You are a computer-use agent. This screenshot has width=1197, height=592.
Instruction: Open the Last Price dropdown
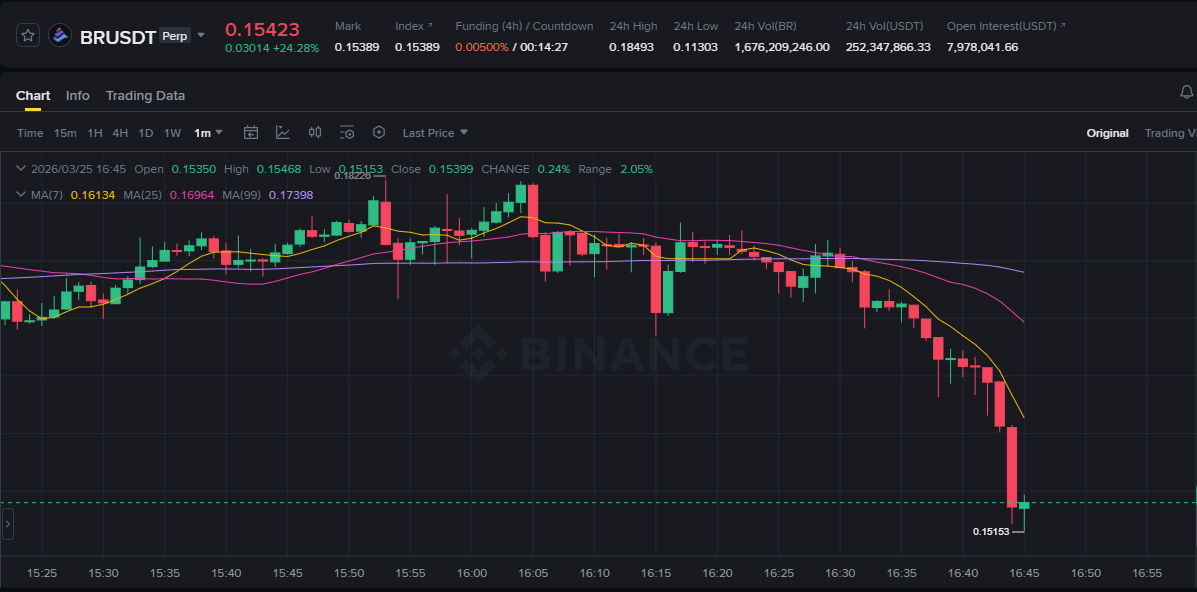coord(435,133)
